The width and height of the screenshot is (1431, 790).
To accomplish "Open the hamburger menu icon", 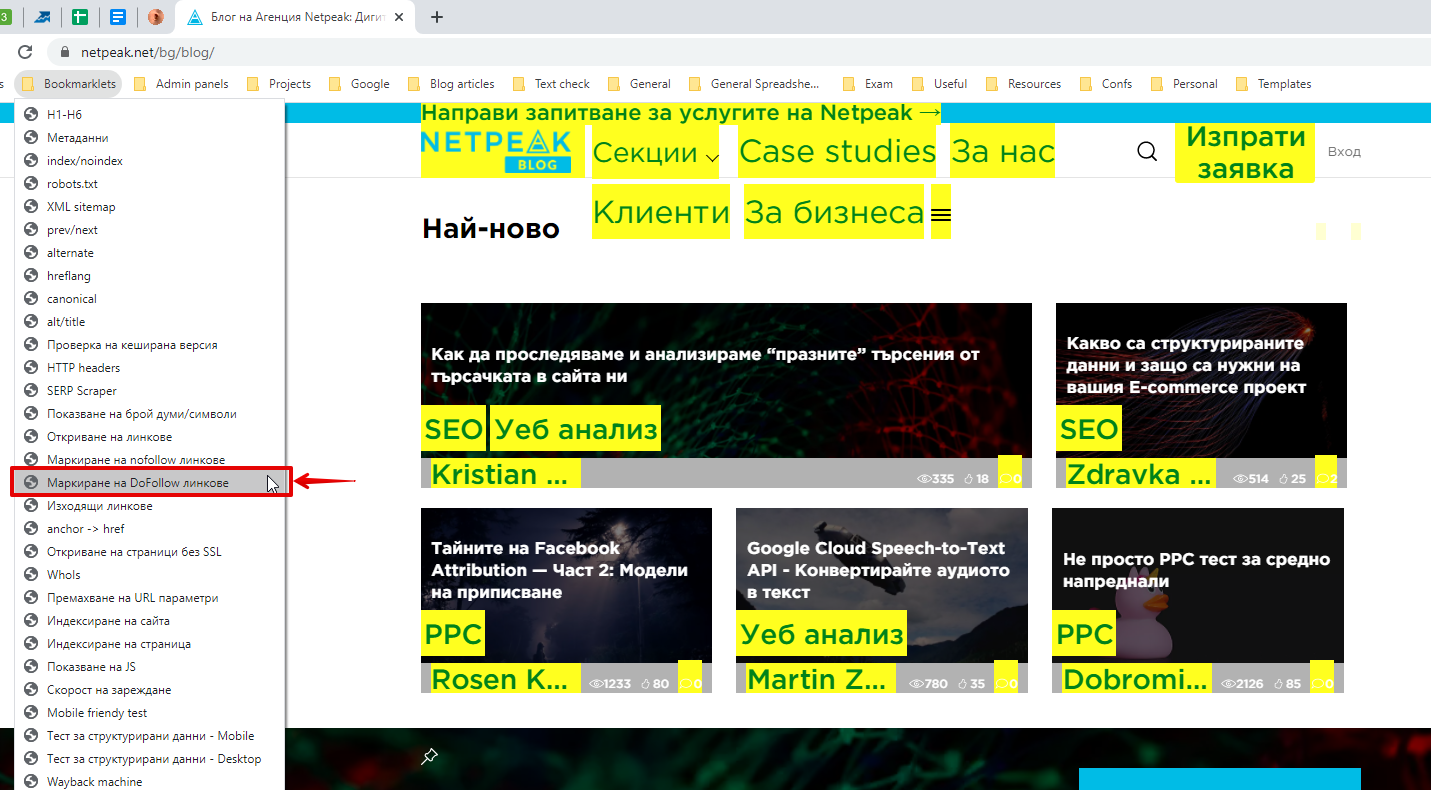I will click(941, 213).
